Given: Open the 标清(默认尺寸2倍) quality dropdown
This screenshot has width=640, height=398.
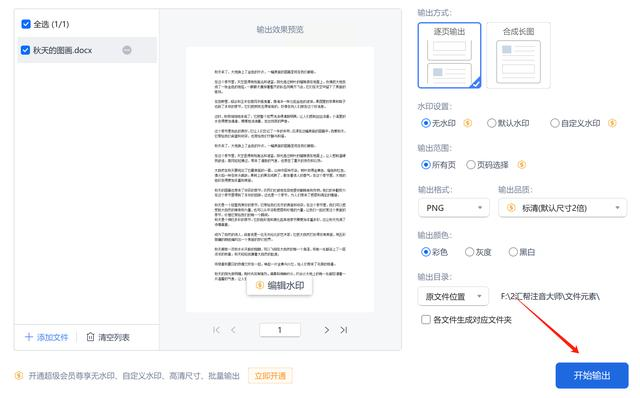Looking at the screenshot, I should pos(562,208).
